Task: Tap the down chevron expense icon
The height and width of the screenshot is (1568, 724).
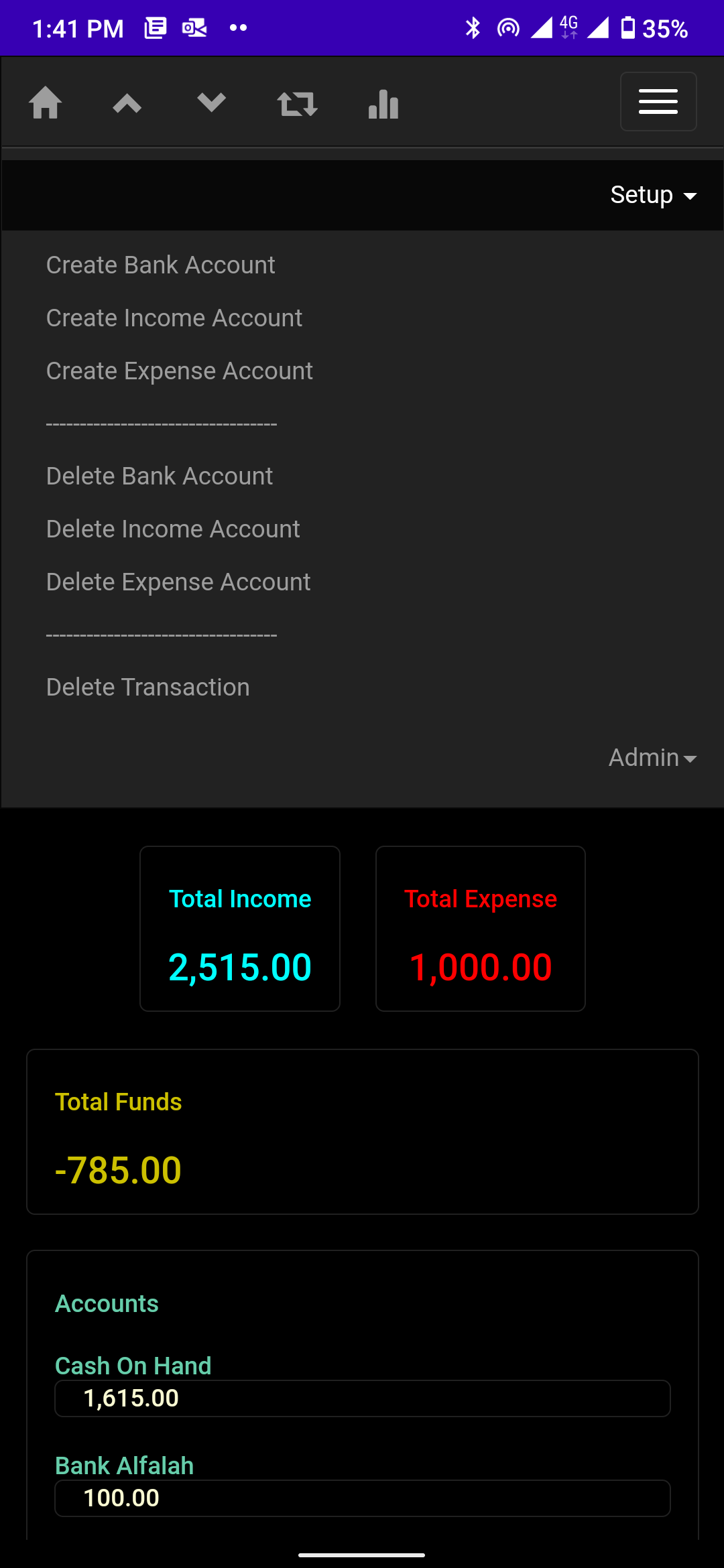Action: coord(211,103)
